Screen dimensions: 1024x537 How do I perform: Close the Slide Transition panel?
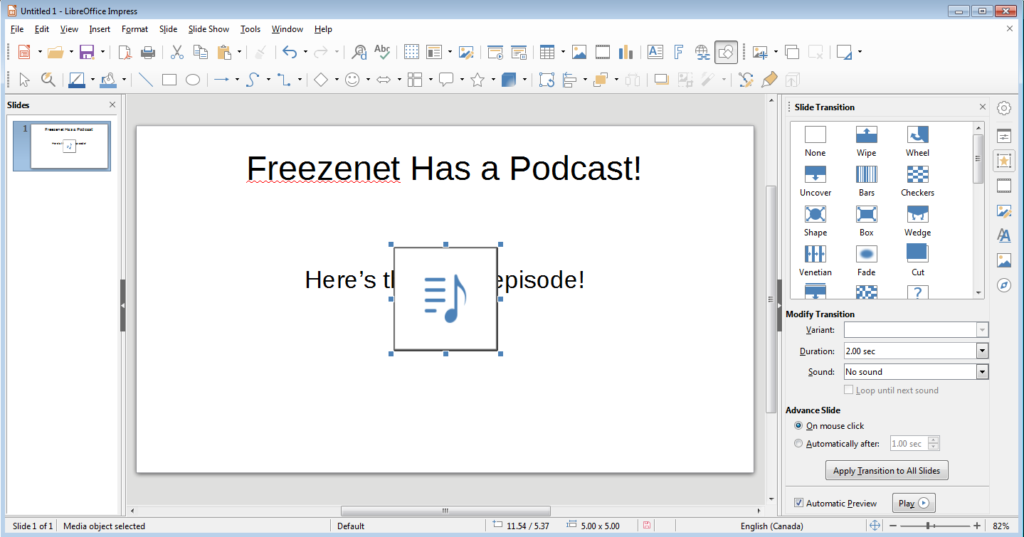982,106
